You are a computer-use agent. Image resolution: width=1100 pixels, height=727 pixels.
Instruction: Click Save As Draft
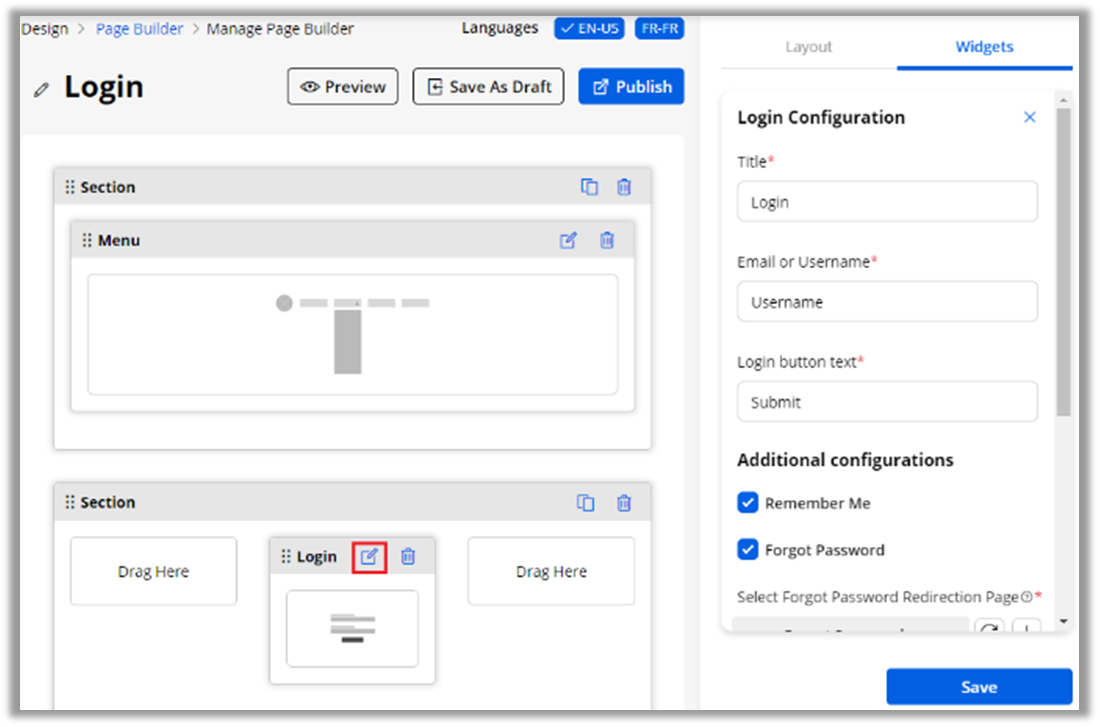point(488,87)
